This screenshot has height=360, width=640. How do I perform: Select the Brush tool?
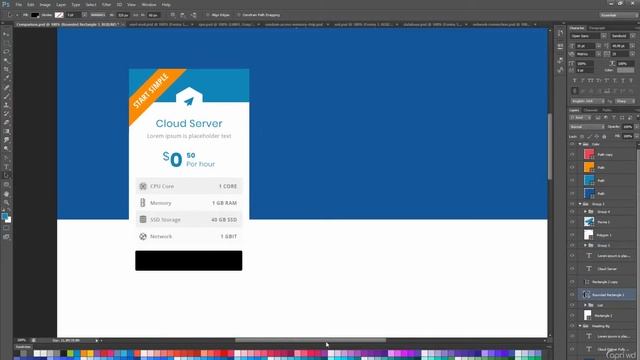point(6,96)
